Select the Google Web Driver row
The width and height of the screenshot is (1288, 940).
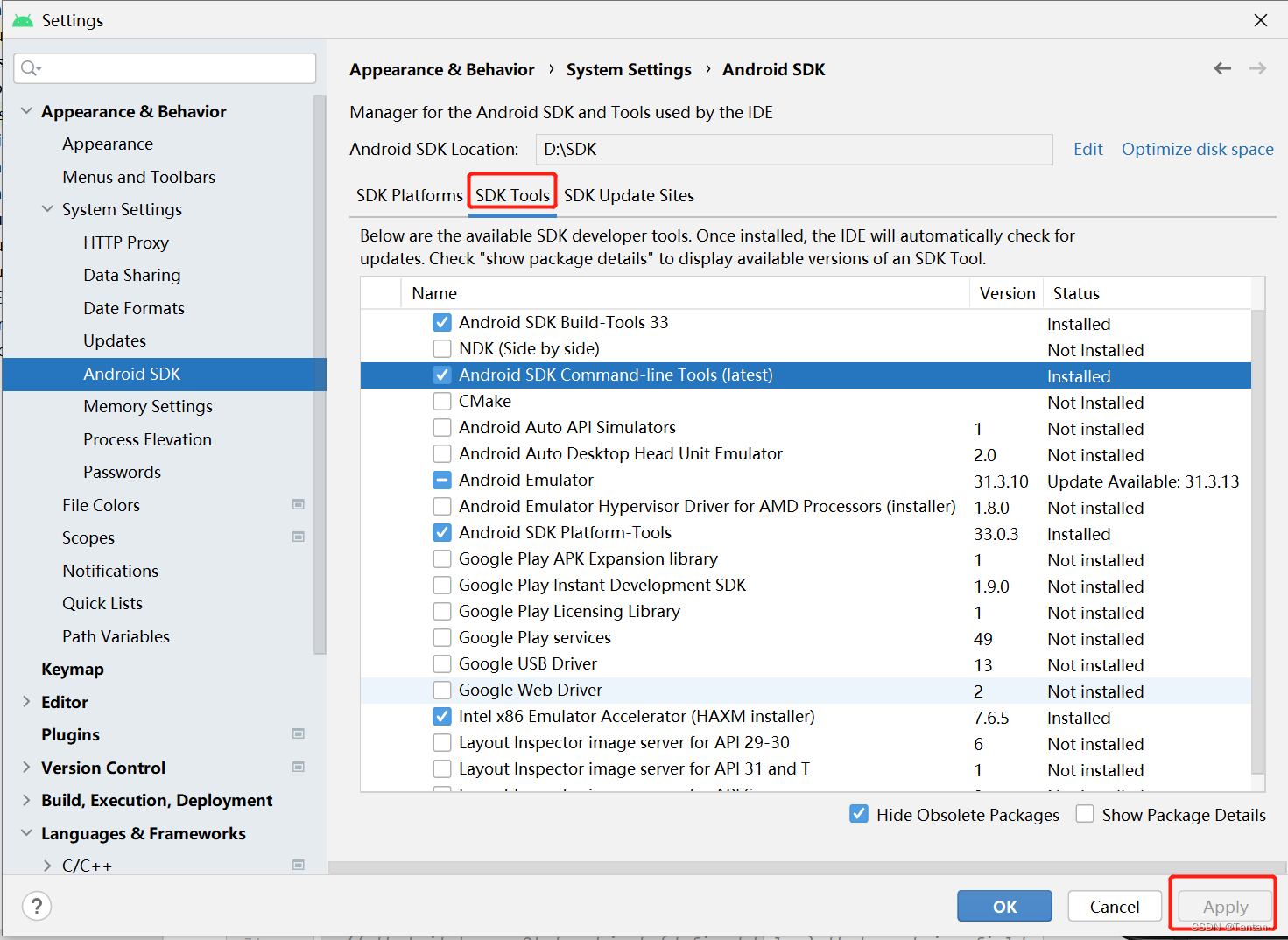point(806,691)
